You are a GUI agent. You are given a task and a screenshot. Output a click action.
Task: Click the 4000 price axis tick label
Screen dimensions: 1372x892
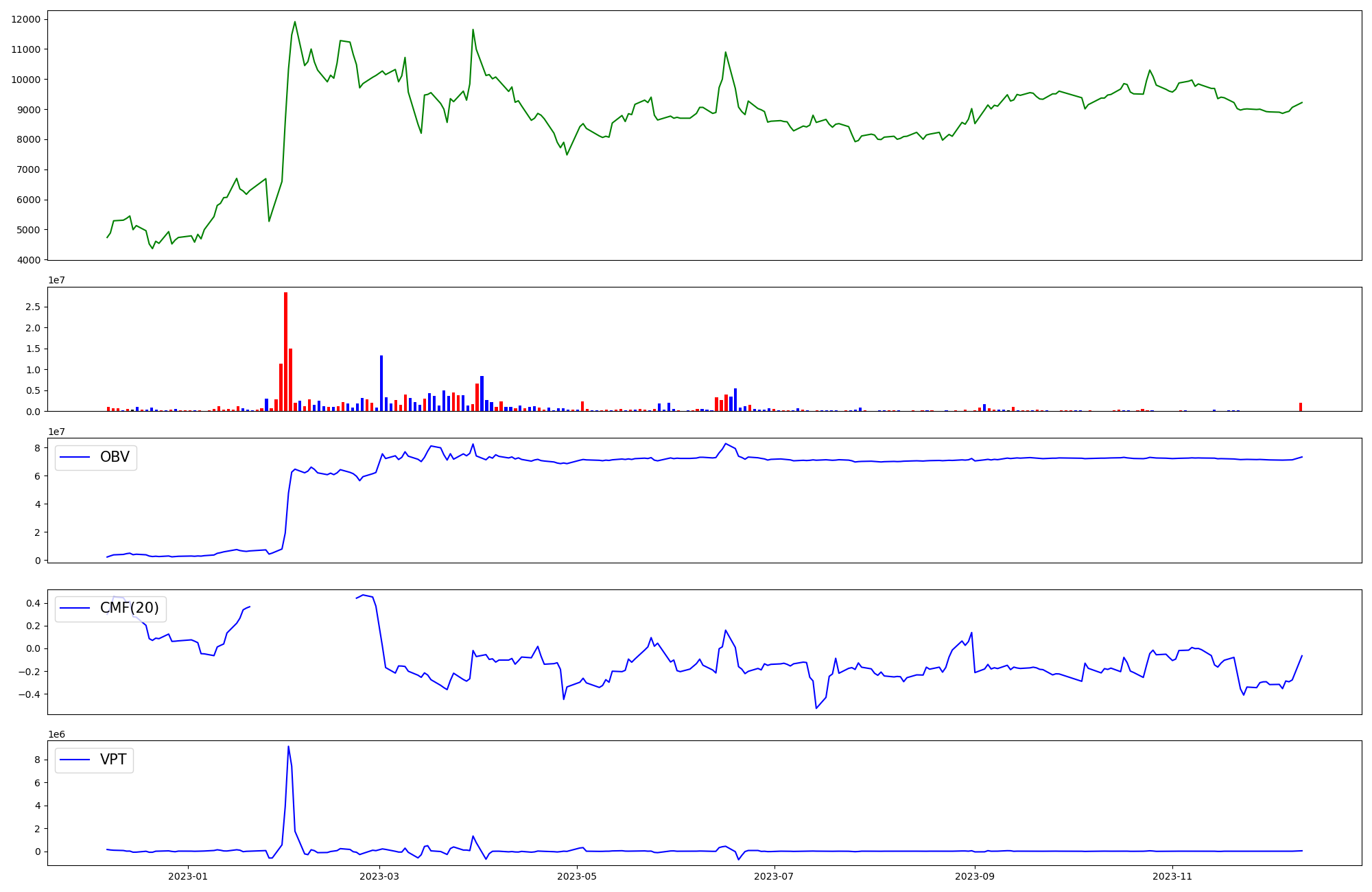click(x=29, y=260)
